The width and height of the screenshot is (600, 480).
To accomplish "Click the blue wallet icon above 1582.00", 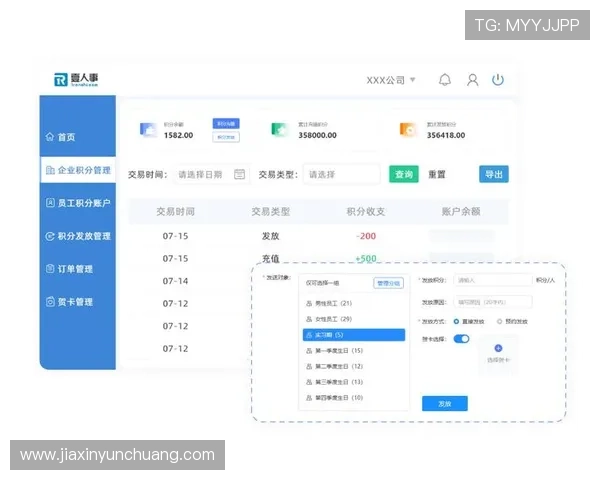I will (148, 130).
